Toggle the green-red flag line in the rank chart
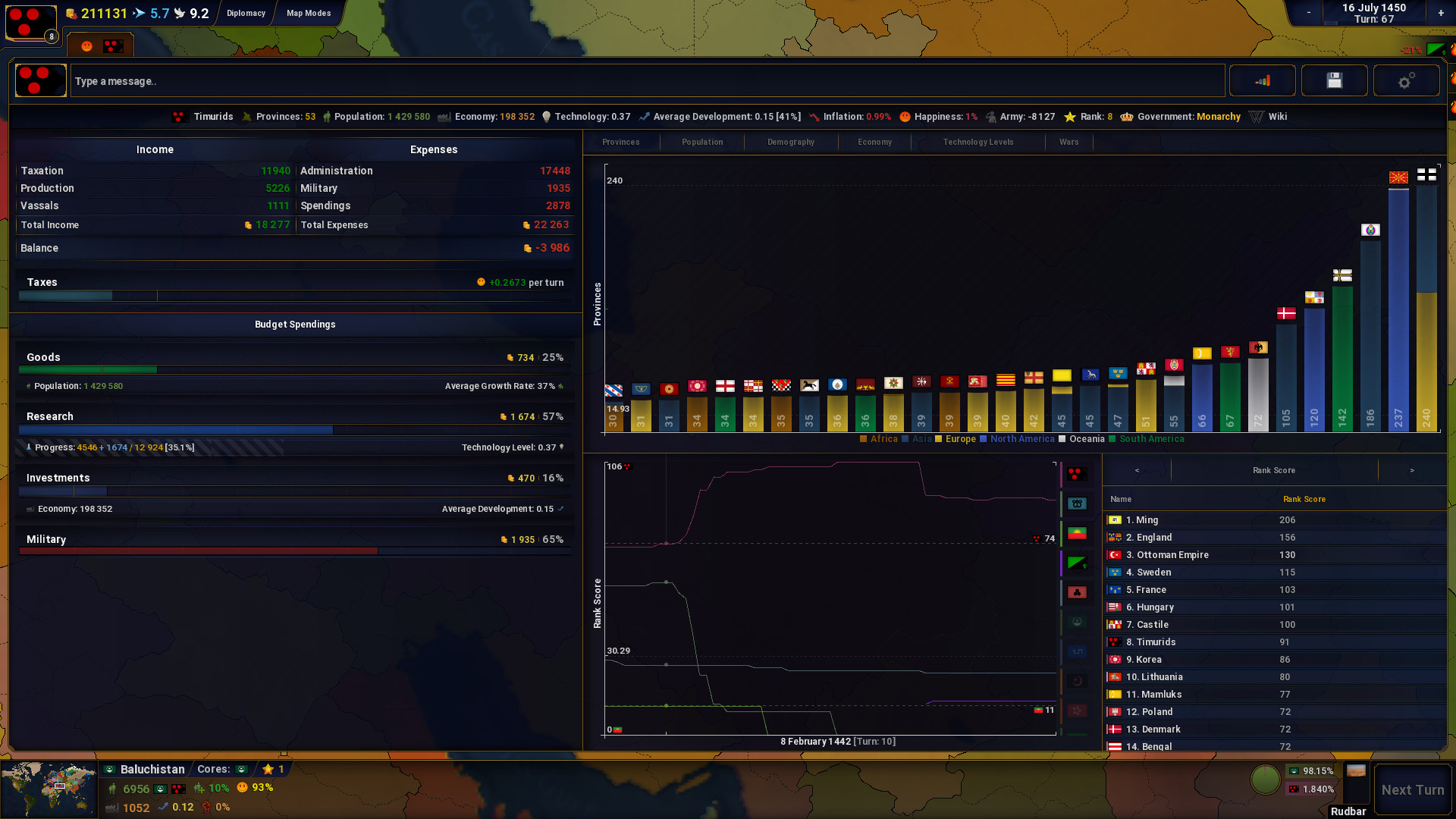This screenshot has width=1456, height=819. pyautogui.click(x=1077, y=533)
